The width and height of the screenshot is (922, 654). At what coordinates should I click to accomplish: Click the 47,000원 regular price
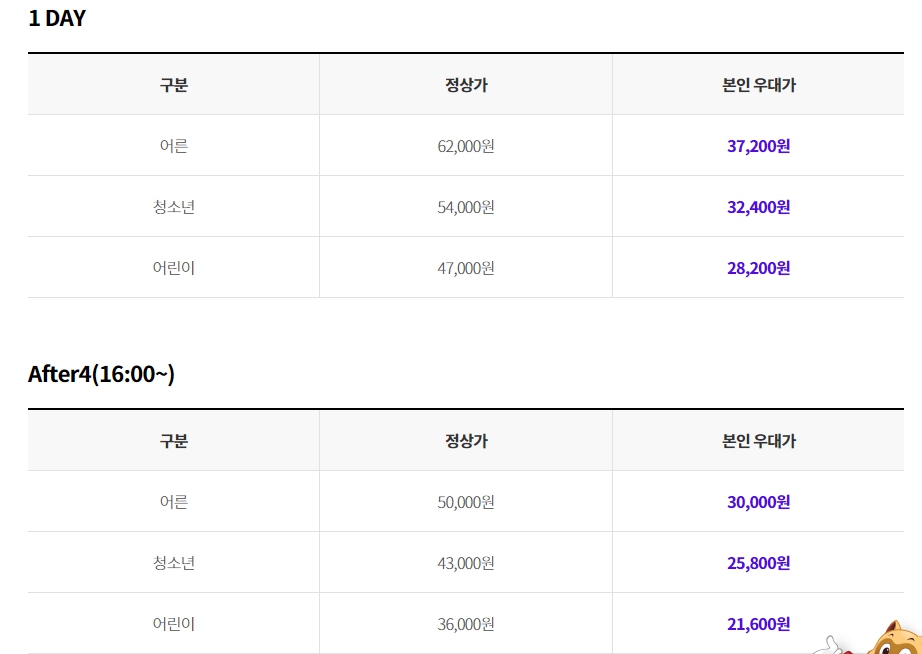(x=466, y=268)
